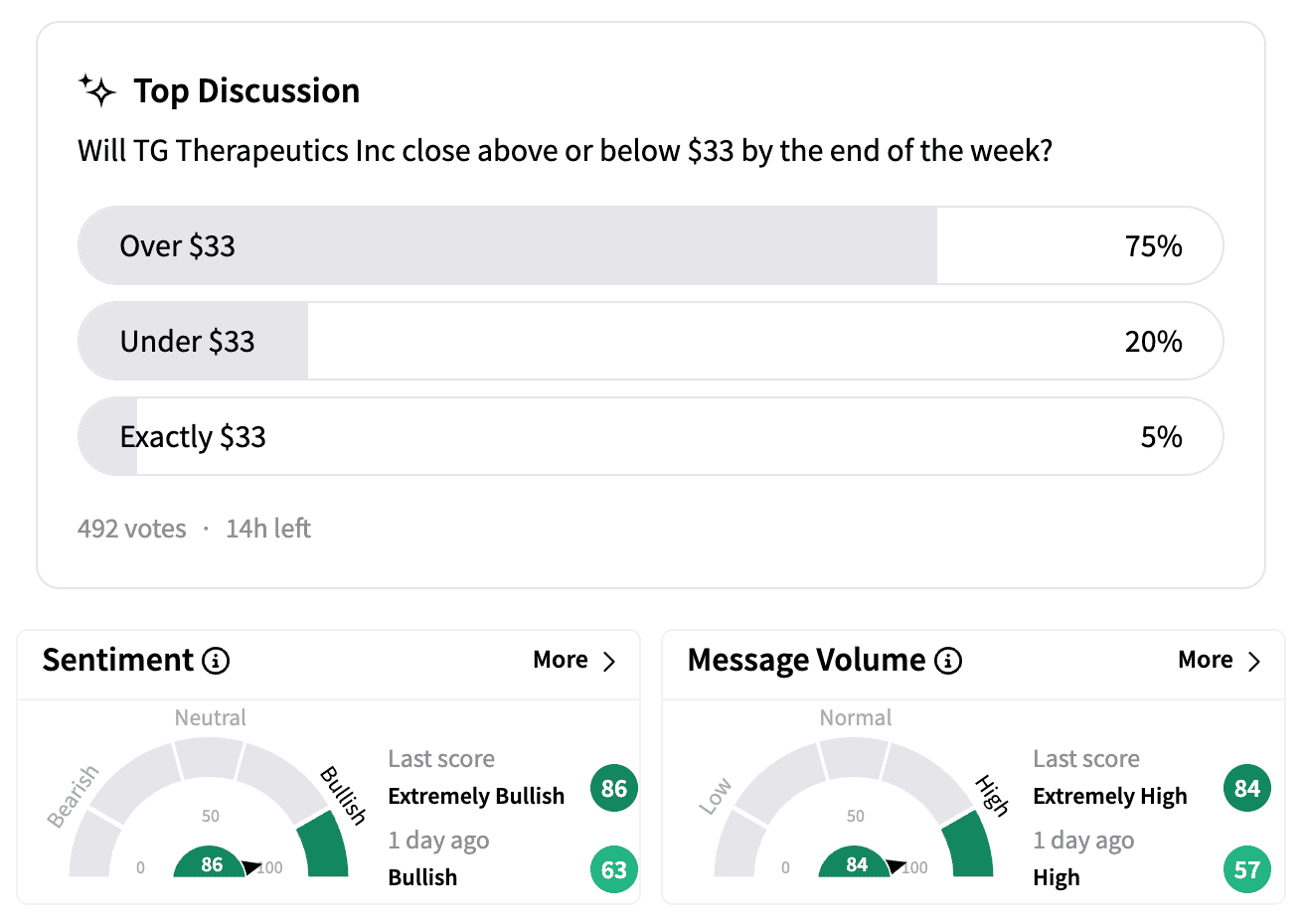Vote for the Under $33 poll option
The height and width of the screenshot is (924, 1306).
tap(650, 341)
